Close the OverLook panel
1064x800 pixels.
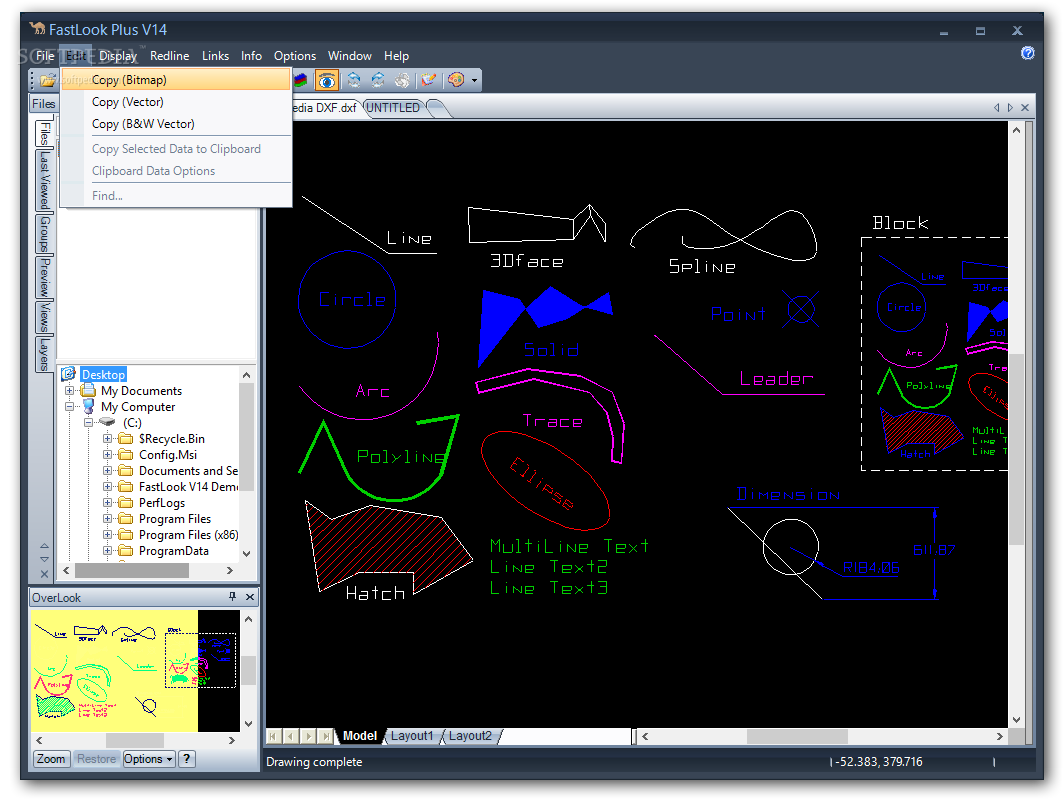coord(250,596)
